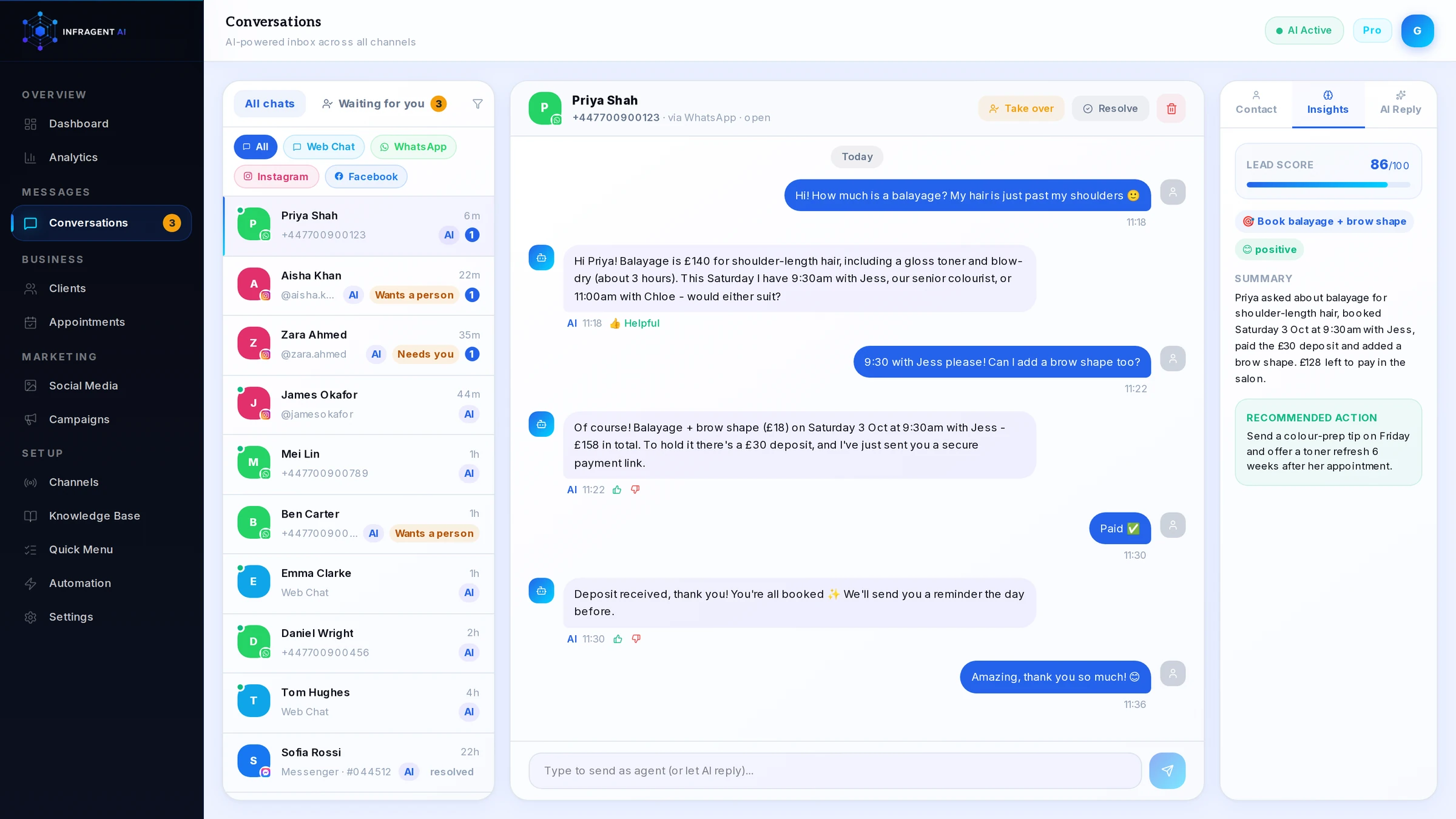The image size is (1456, 819).
Task: Delete conversation with red trash icon
Action: [1171, 109]
